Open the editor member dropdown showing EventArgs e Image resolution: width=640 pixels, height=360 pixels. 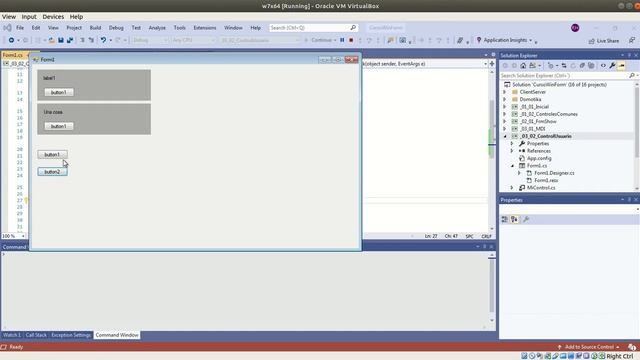coord(424,64)
